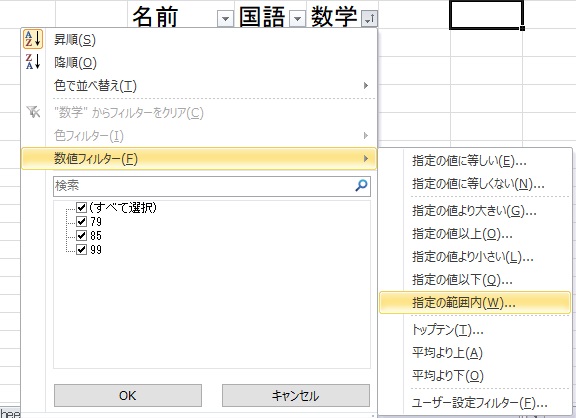This screenshot has height=418, width=576.
Task: Open the 国語 column filter dropdown
Action: 298,18
